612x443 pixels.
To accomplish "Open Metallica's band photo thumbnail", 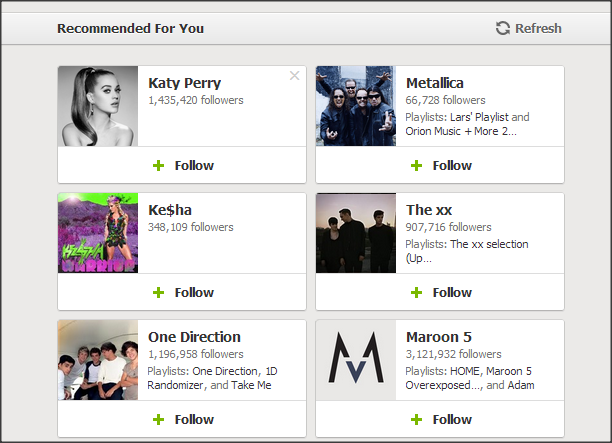I will click(x=356, y=106).
